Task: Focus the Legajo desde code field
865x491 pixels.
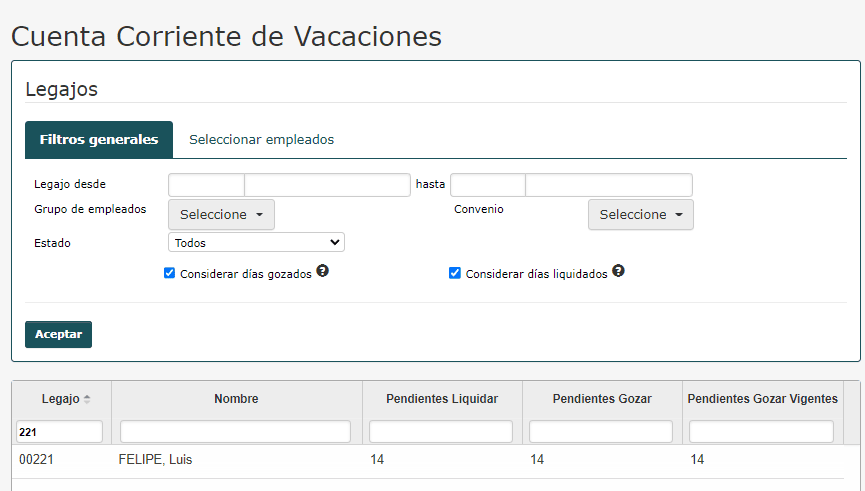Action: tap(206, 185)
